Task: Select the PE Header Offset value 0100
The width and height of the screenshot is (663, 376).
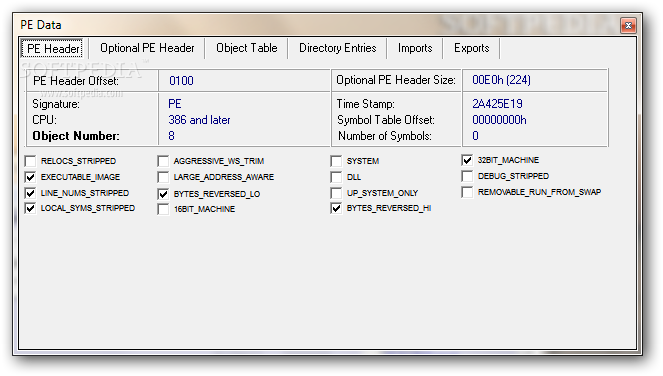Action: [x=181, y=80]
